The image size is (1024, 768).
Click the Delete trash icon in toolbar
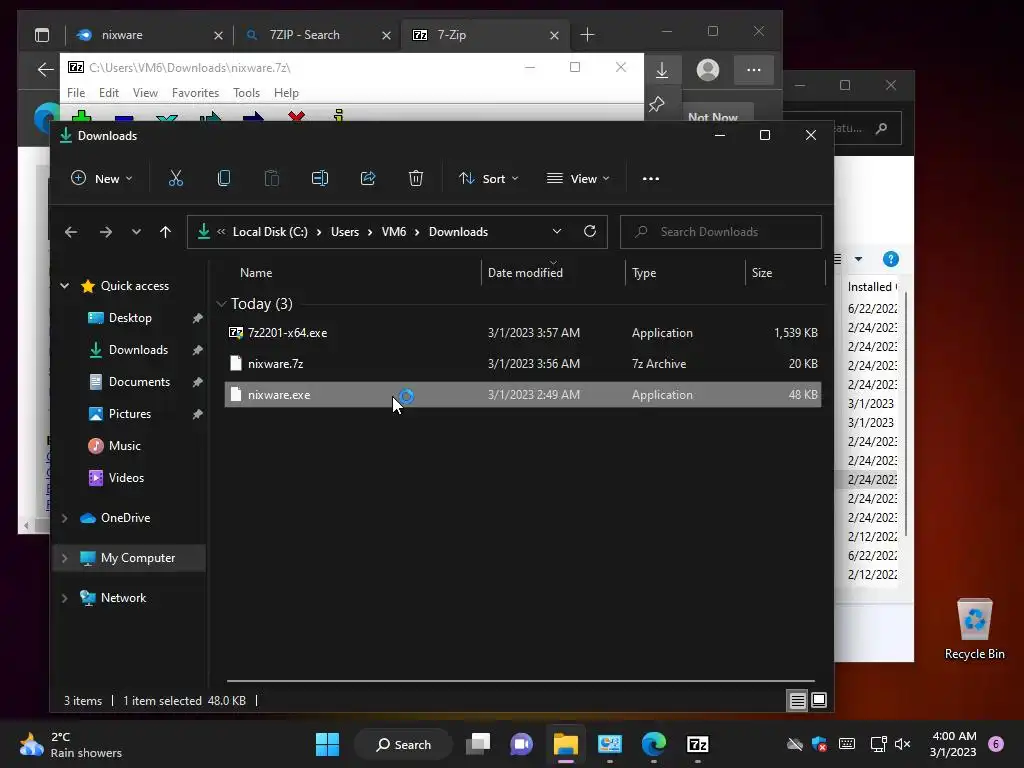point(415,178)
